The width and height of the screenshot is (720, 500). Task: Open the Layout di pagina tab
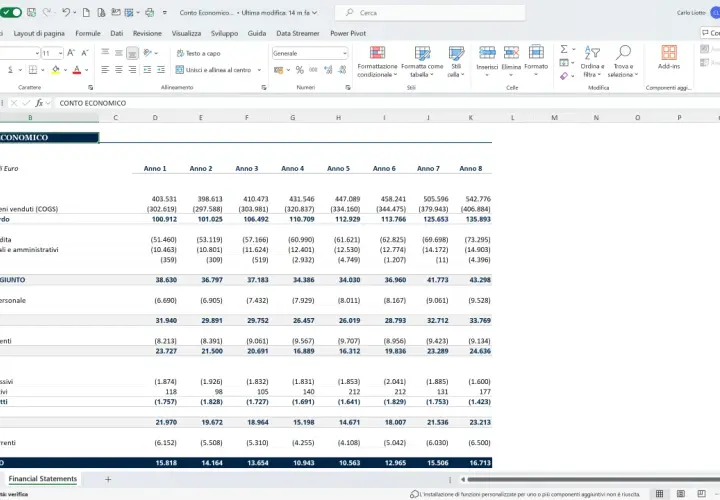pyautogui.click(x=39, y=33)
